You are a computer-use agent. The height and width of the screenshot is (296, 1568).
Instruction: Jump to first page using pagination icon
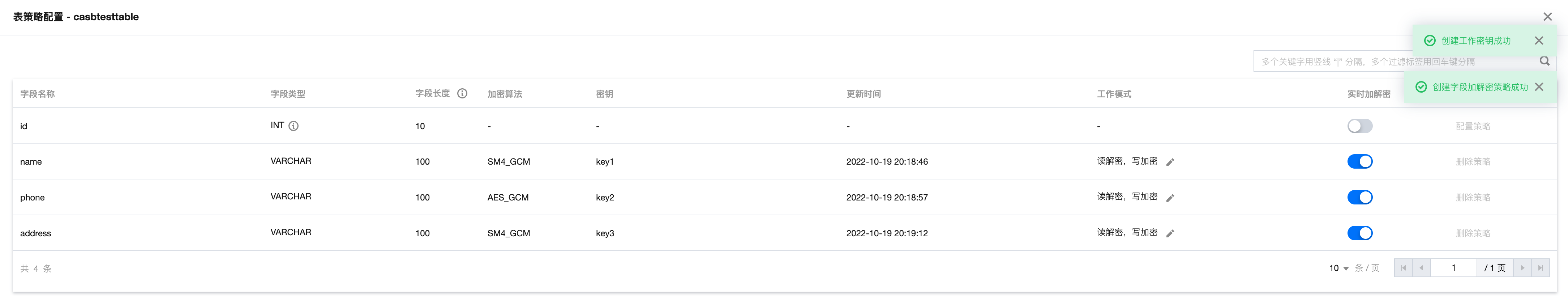[1403, 267]
